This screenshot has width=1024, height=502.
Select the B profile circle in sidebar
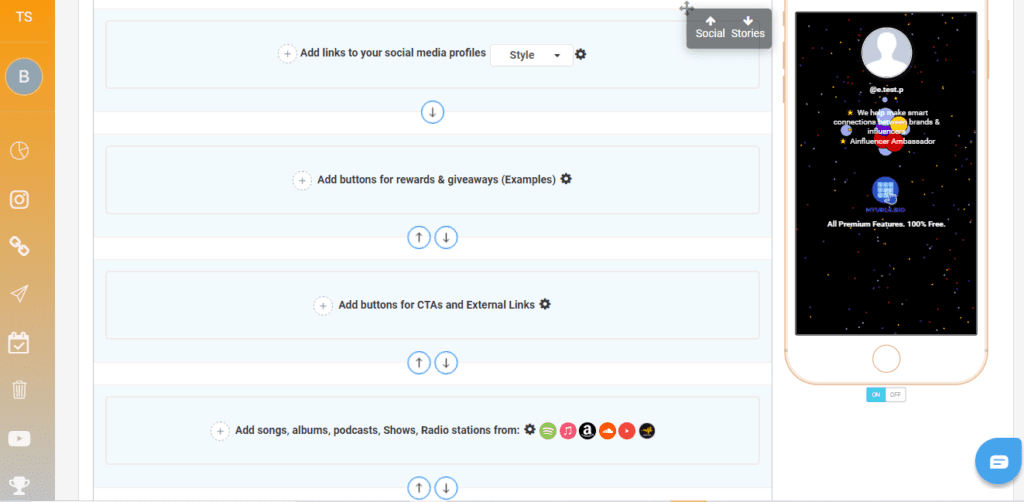pos(24,76)
